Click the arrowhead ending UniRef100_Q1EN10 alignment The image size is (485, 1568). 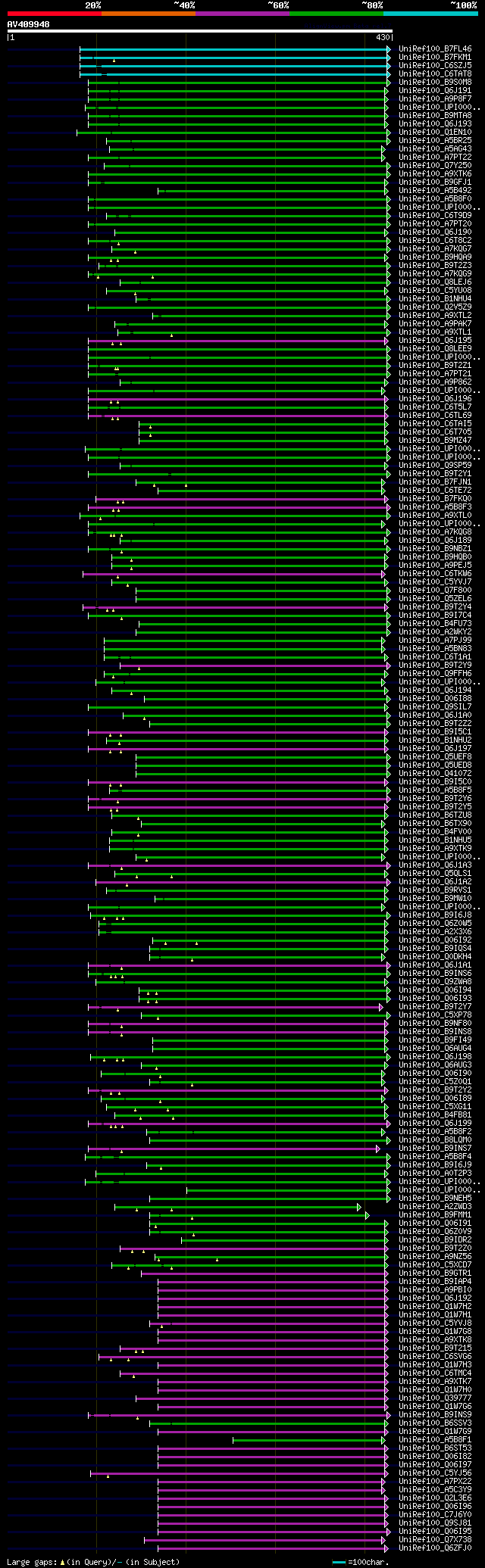389,132
